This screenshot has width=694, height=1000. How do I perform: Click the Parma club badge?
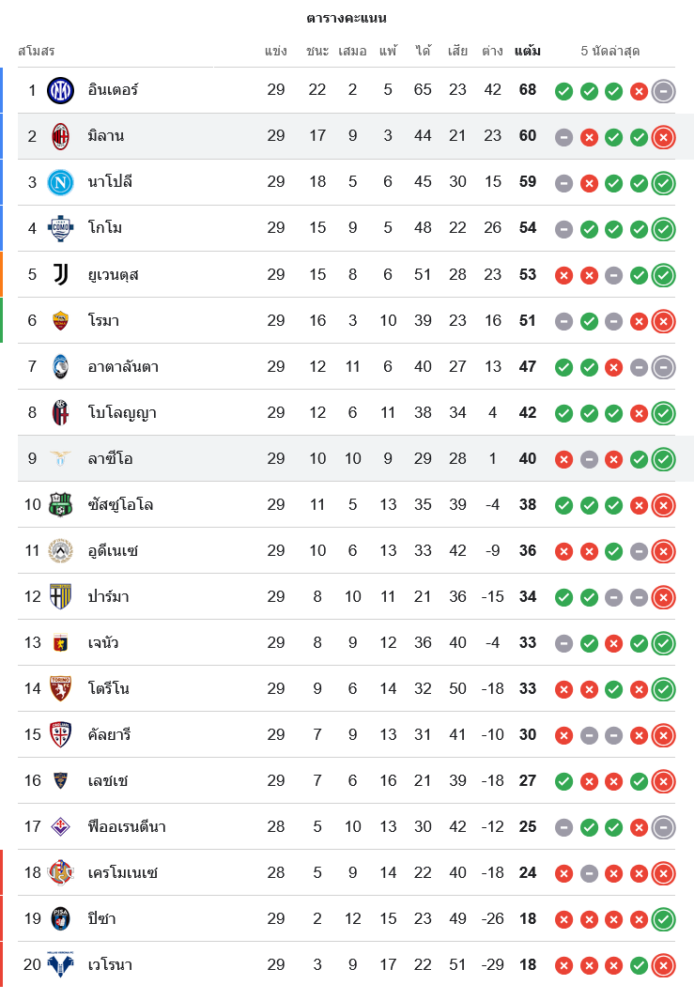click(x=61, y=596)
